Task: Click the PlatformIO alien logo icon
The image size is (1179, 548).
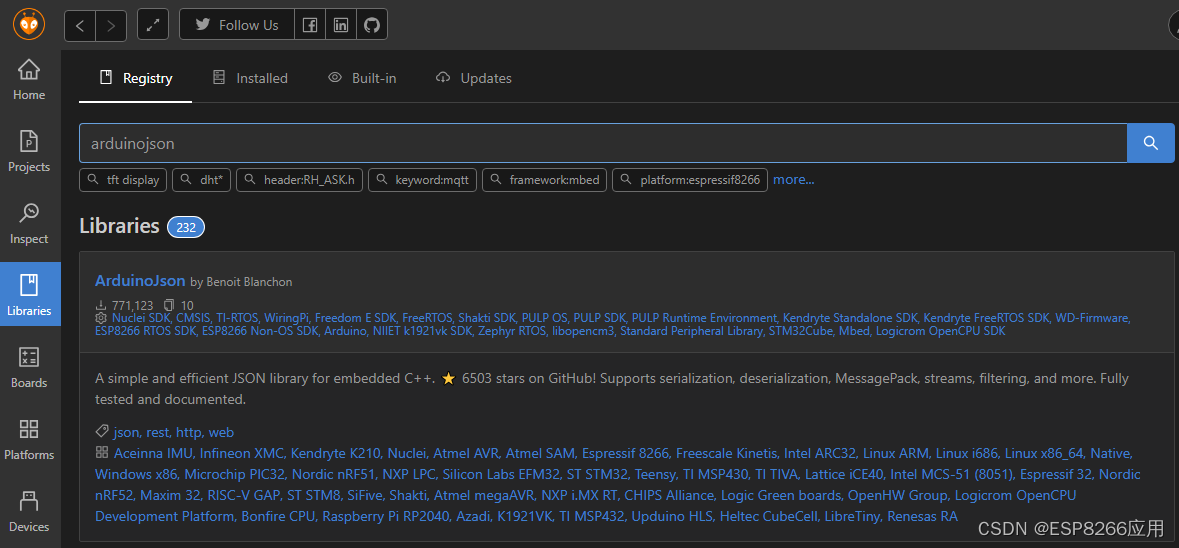Action: [x=29, y=25]
